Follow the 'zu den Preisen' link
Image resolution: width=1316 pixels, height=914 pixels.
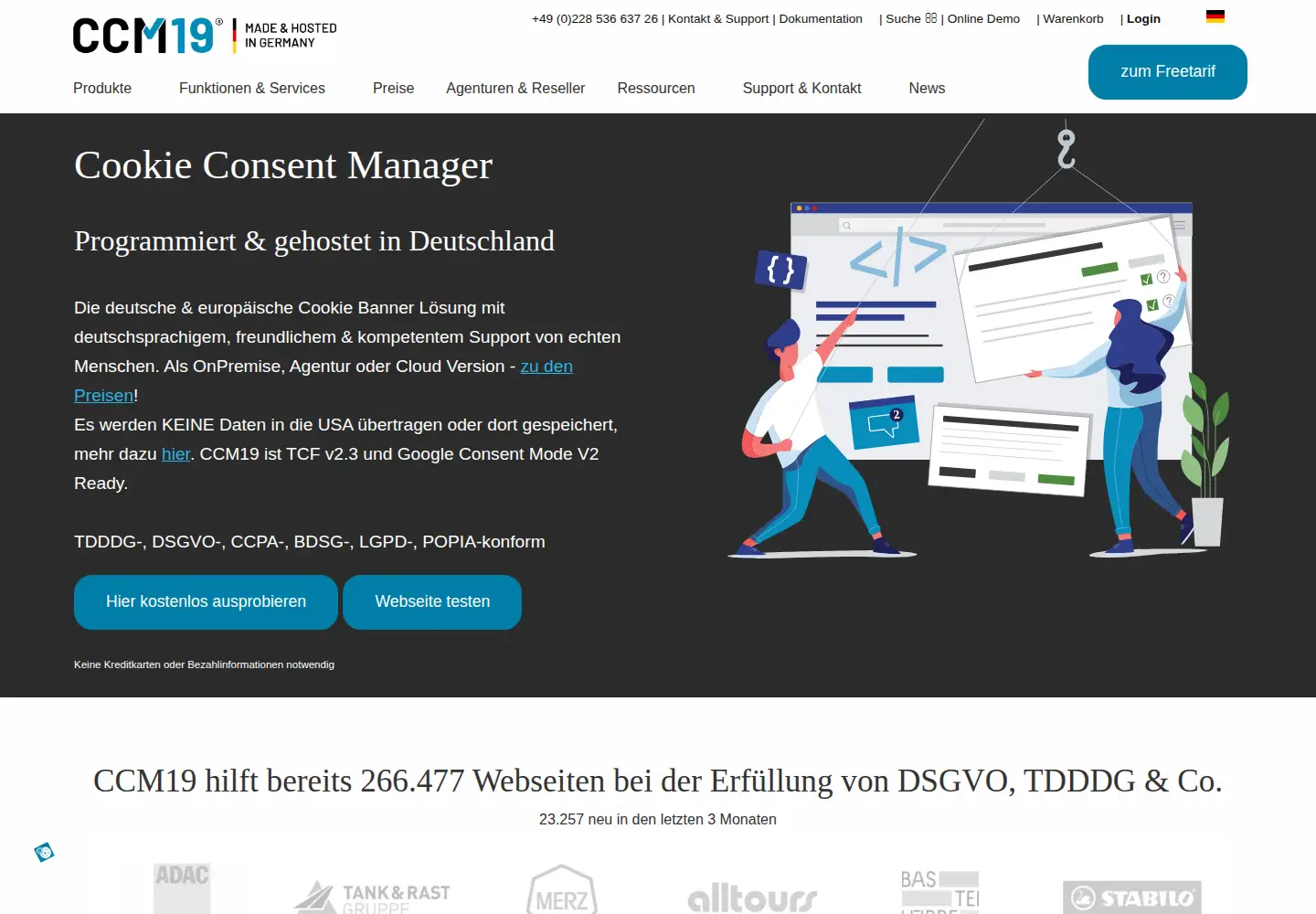tap(547, 367)
